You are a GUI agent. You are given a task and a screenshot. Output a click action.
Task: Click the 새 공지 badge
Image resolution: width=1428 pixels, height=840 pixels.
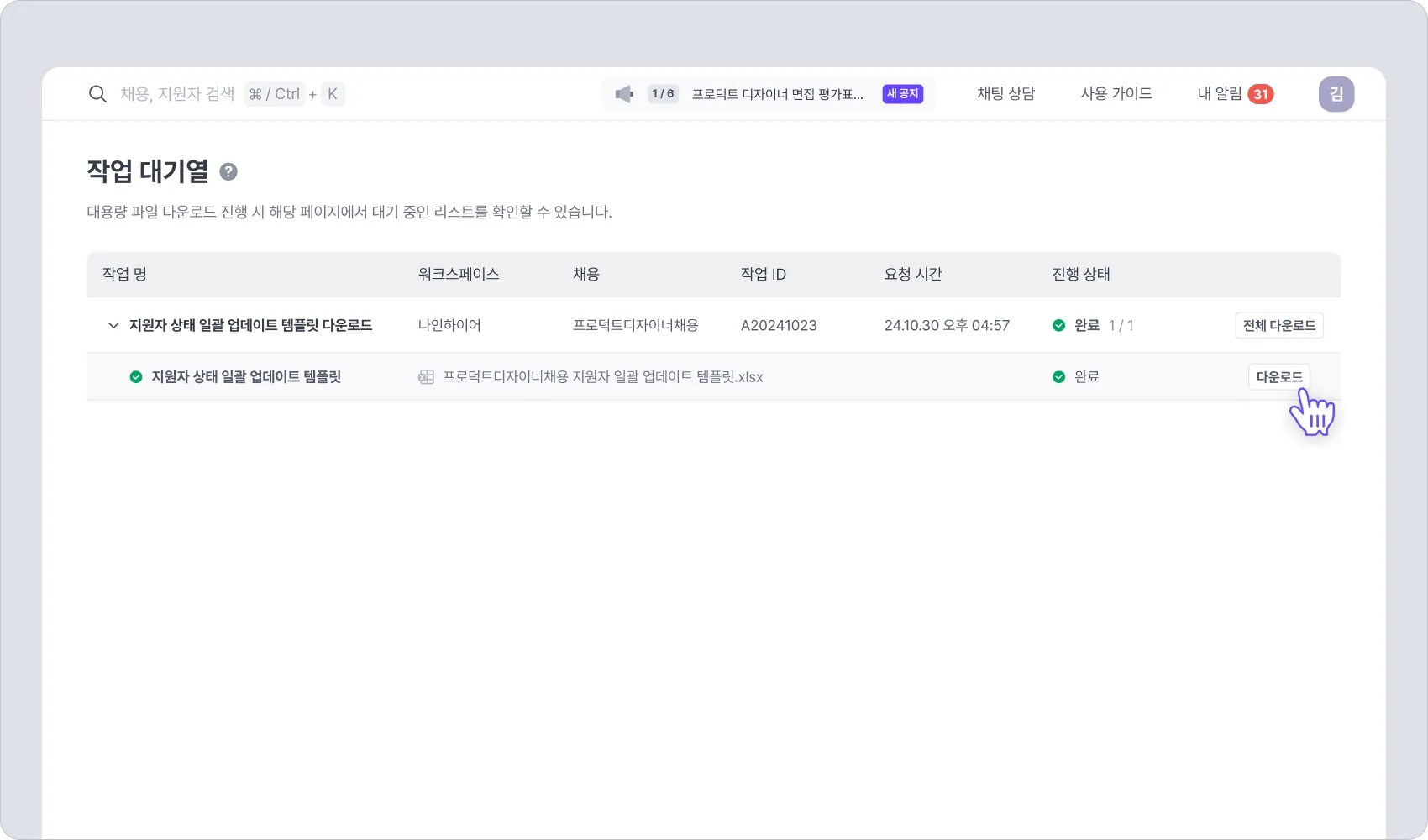point(903,94)
